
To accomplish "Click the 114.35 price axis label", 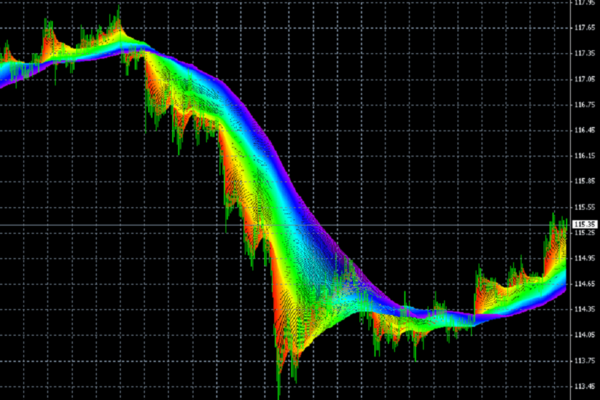I will 585,309.
